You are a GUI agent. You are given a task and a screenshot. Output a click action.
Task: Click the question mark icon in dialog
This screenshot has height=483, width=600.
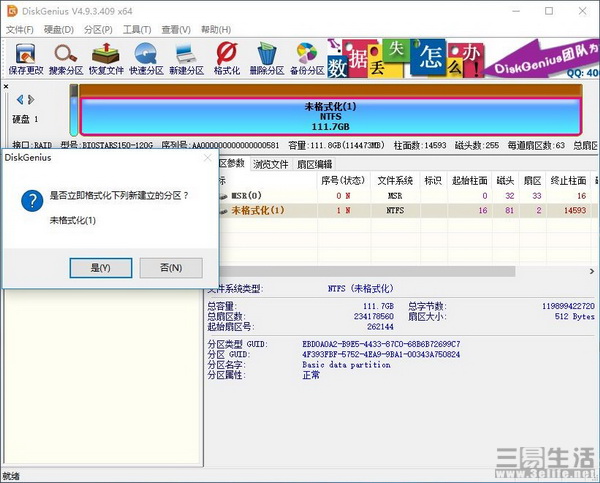[32, 201]
